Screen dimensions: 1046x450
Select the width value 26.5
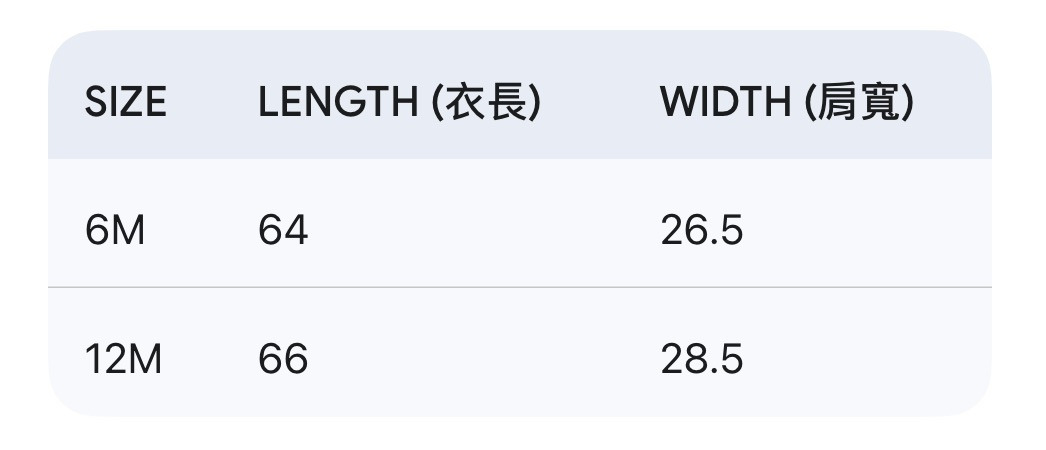pyautogui.click(x=701, y=231)
